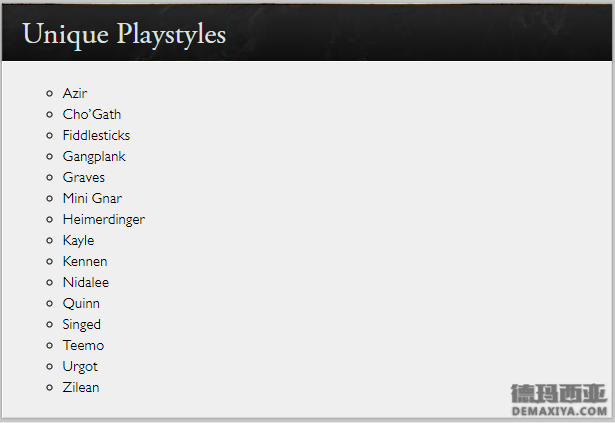
Task: Click the Unique Playstyles header title
Action: 124,34
